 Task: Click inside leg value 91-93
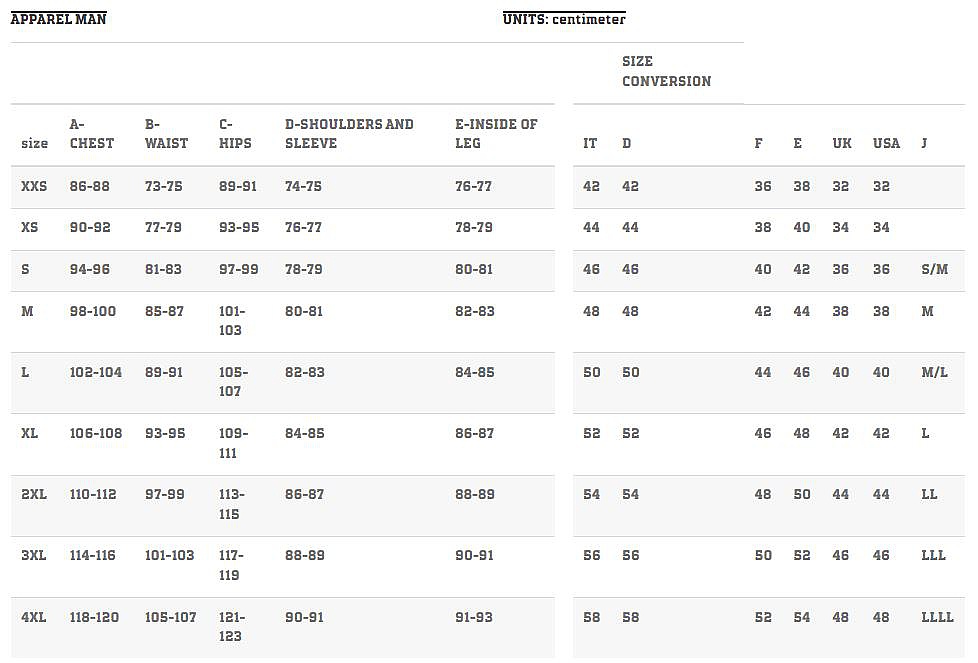474,617
